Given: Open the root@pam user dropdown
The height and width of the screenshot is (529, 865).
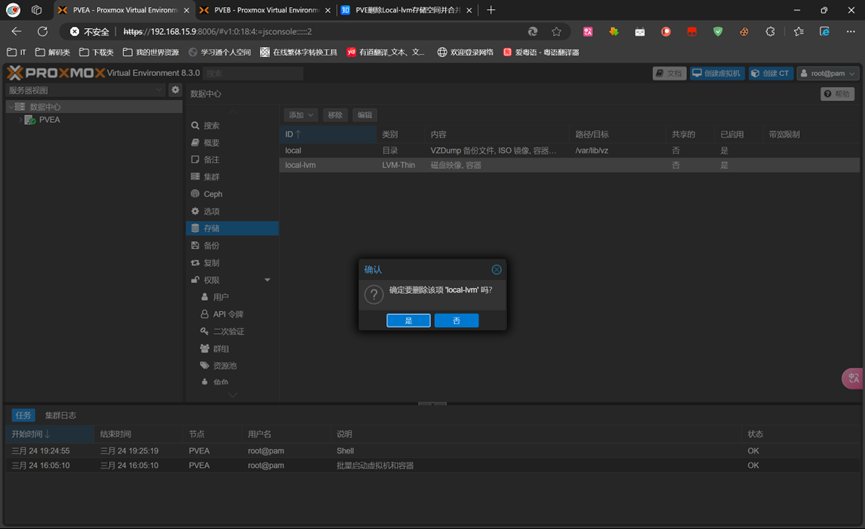Looking at the screenshot, I should (x=827, y=73).
